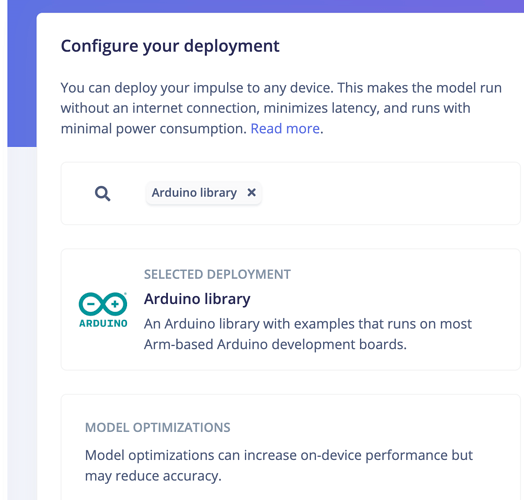Viewport: 524px width, 500px height.
Task: Select the SELECTED DEPLOYMENT label
Action: click(x=217, y=274)
